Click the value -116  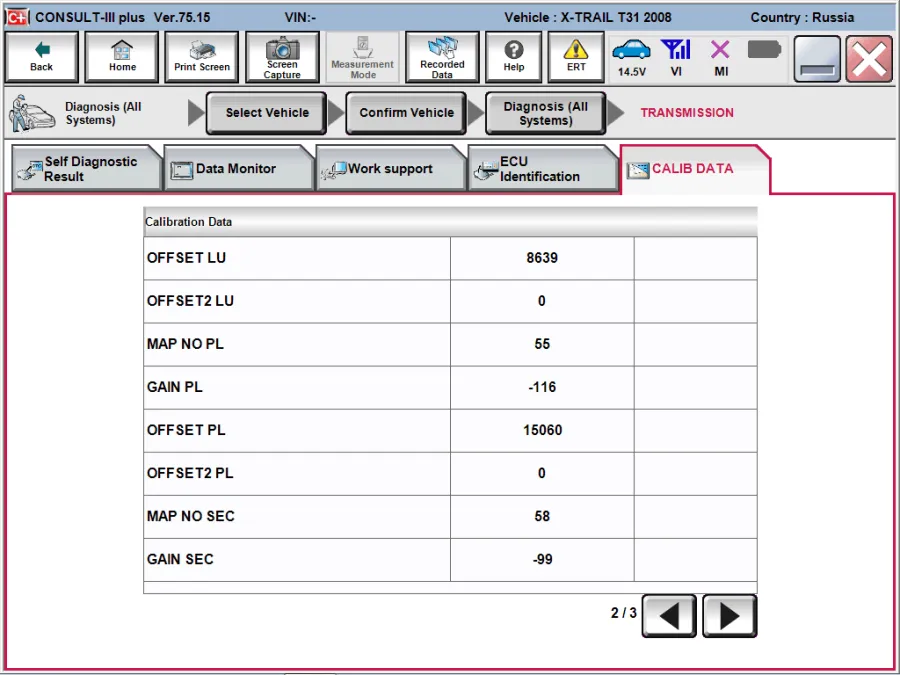click(x=542, y=387)
